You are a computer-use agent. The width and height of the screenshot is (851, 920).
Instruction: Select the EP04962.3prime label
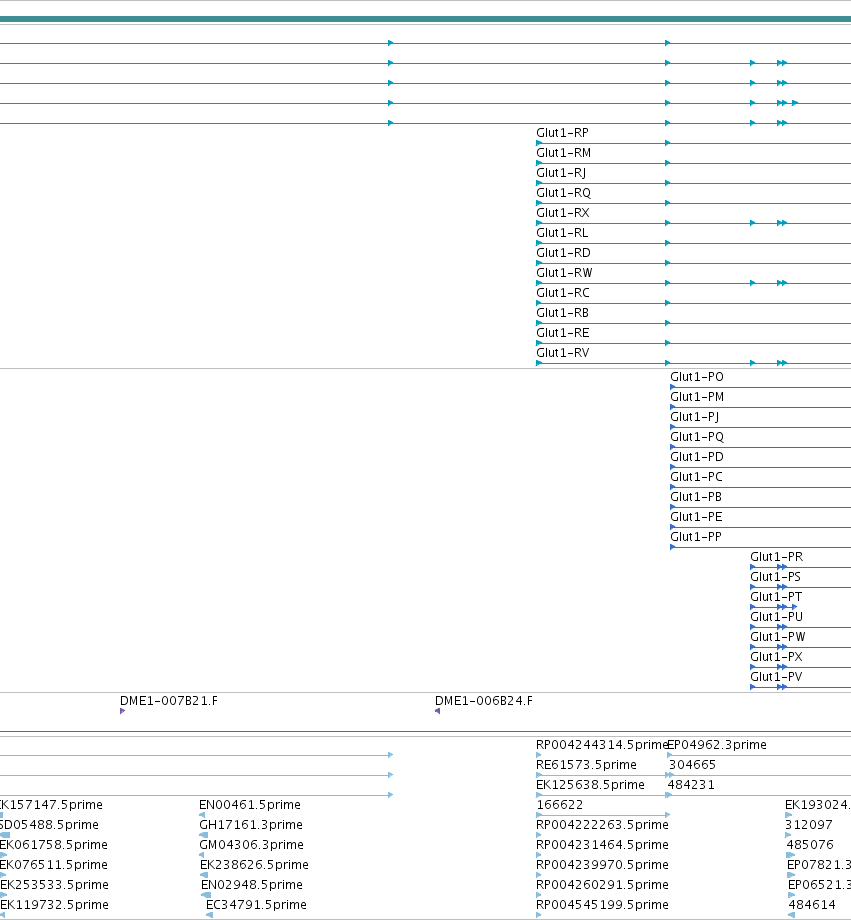[717, 745]
